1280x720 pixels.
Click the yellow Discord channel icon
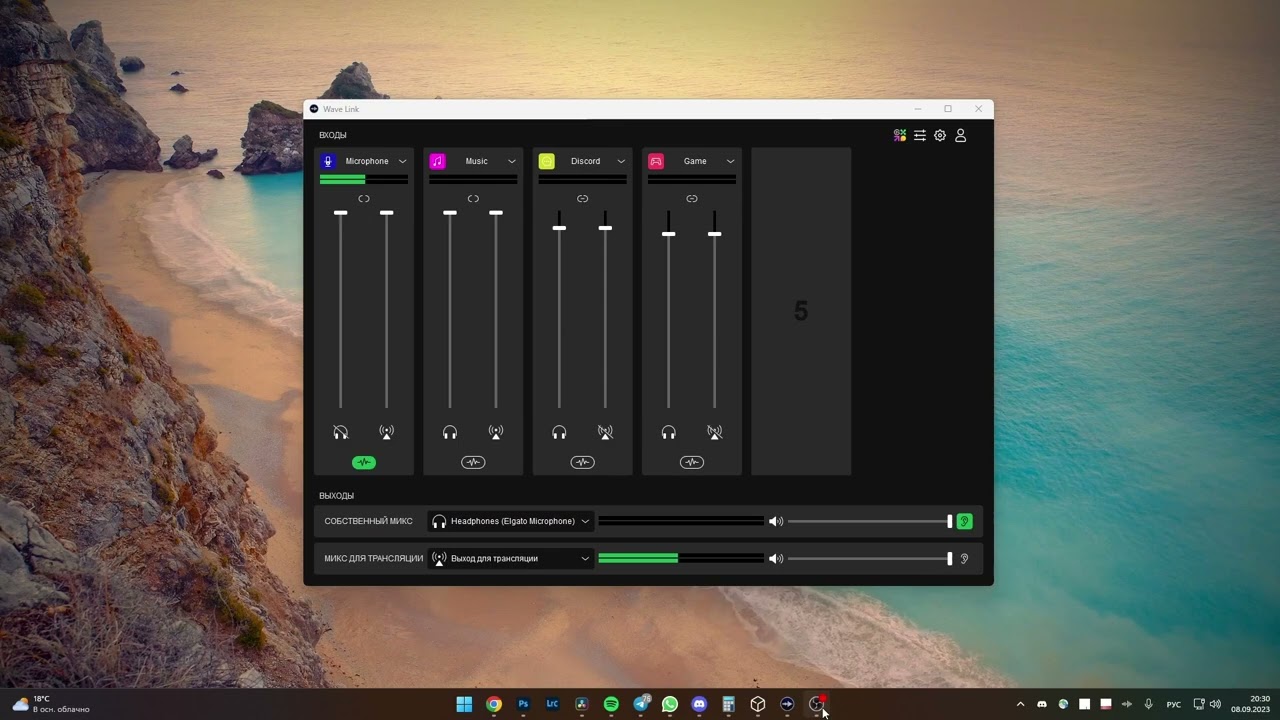tap(546, 161)
